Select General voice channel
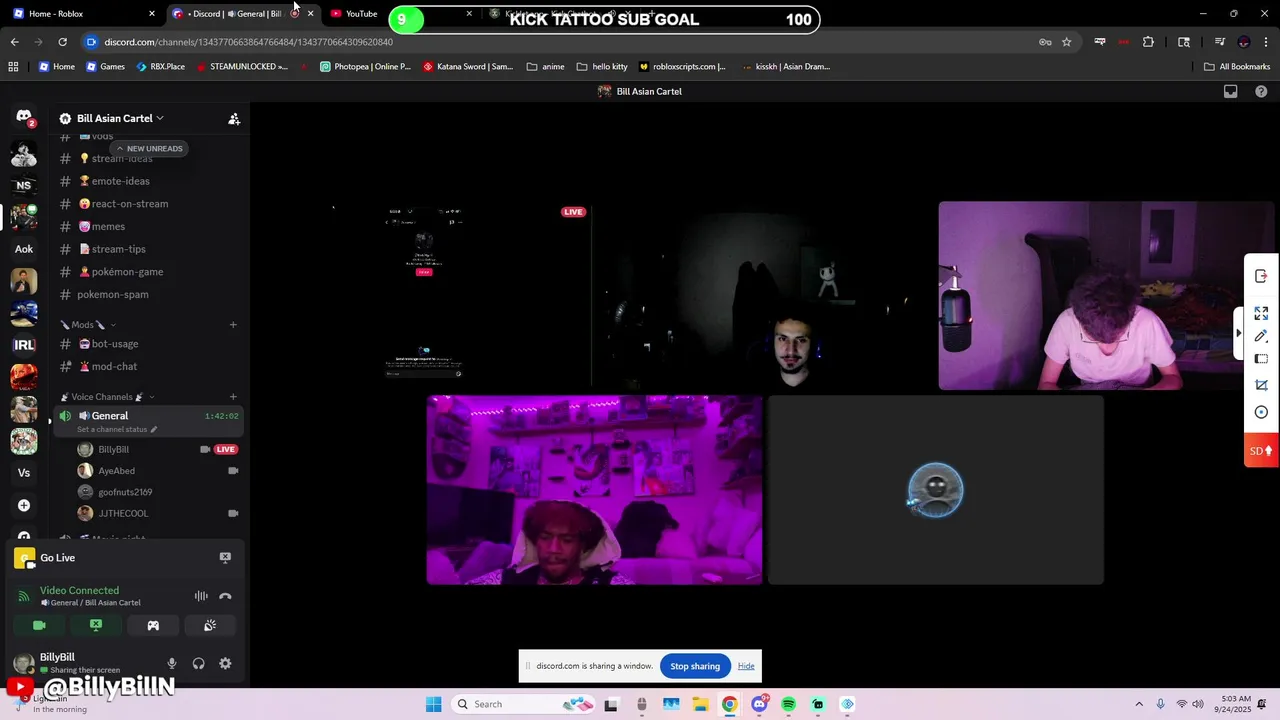This screenshot has height=720, width=1280. [148, 420]
